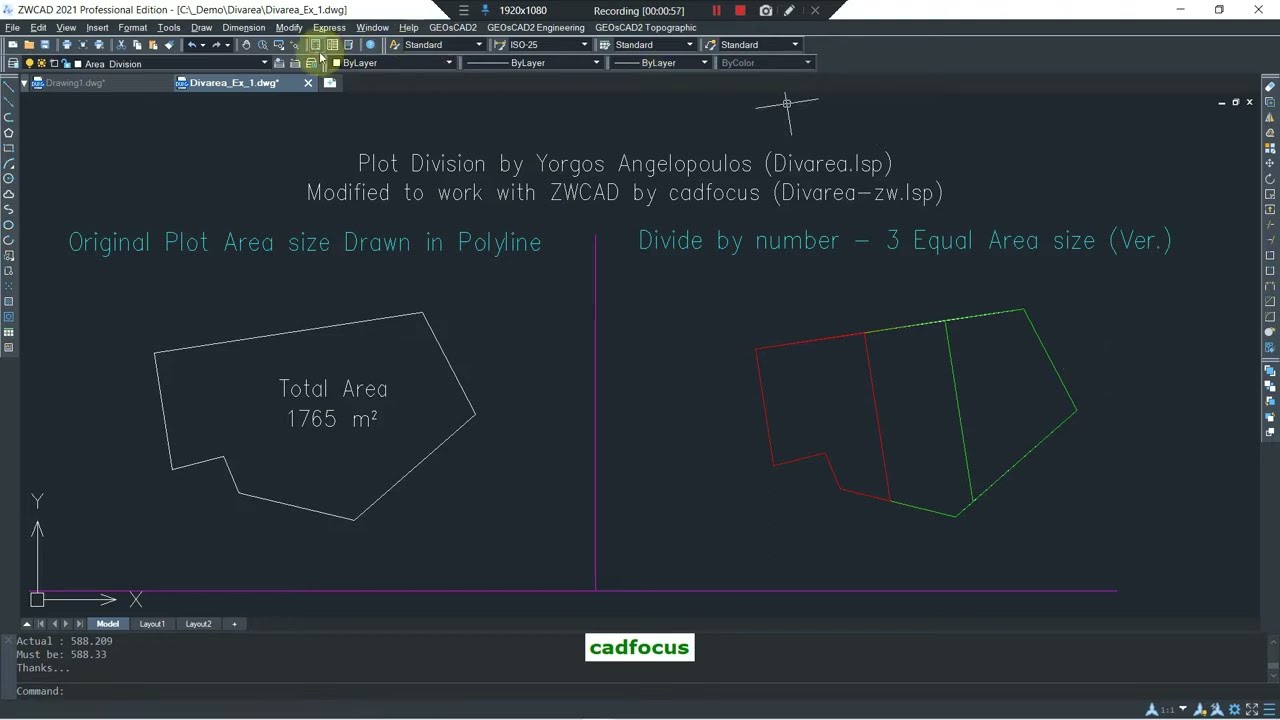This screenshot has width=1280, height=720.
Task: Click the Match Properties brush icon
Action: click(169, 44)
